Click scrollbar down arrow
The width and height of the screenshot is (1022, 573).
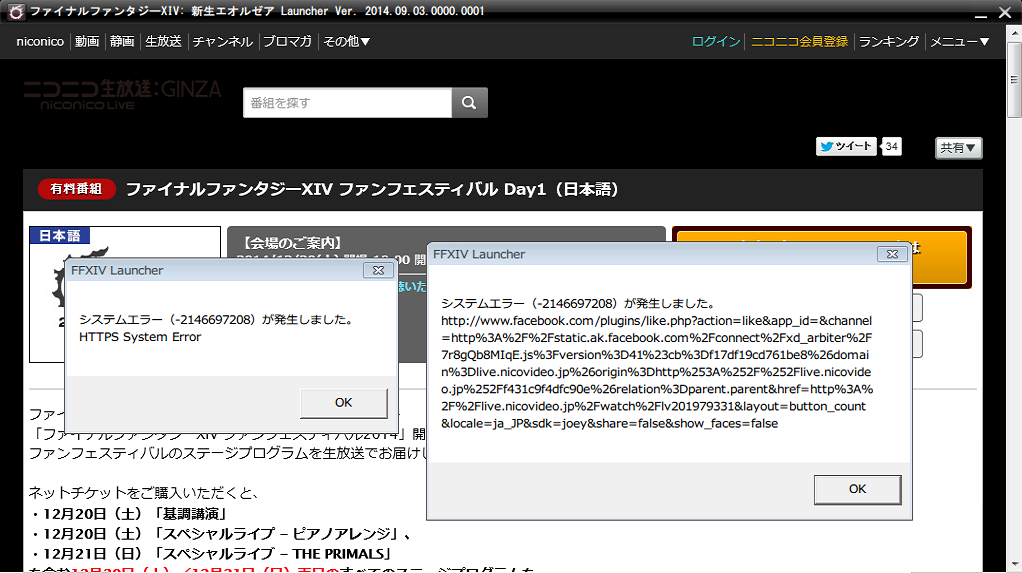click(x=1014, y=565)
